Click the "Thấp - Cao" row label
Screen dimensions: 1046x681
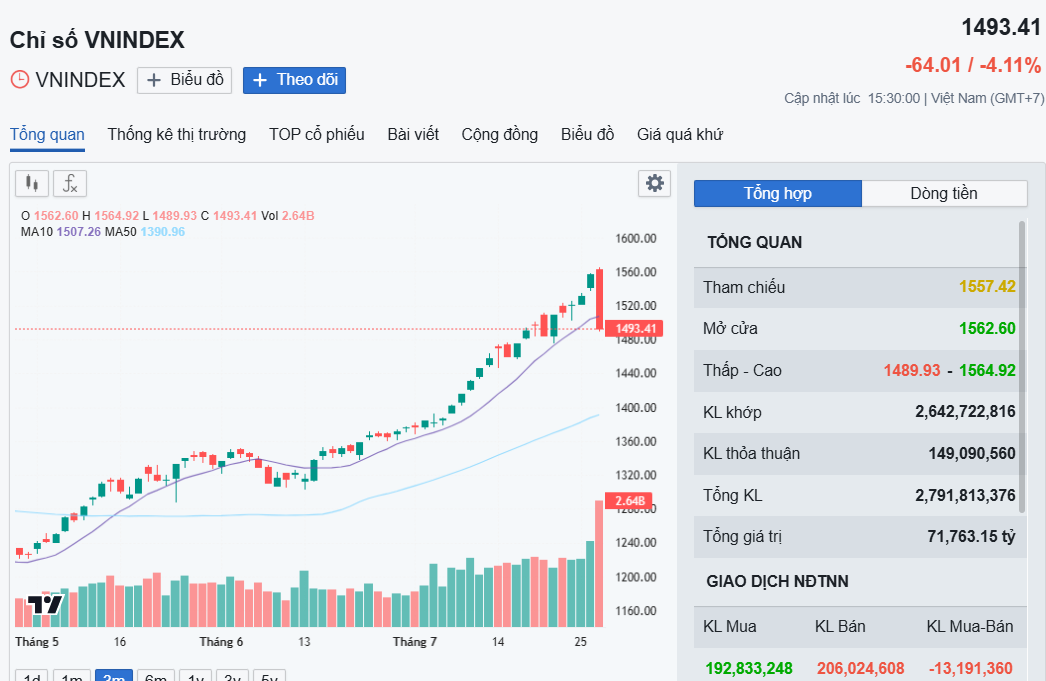742,371
